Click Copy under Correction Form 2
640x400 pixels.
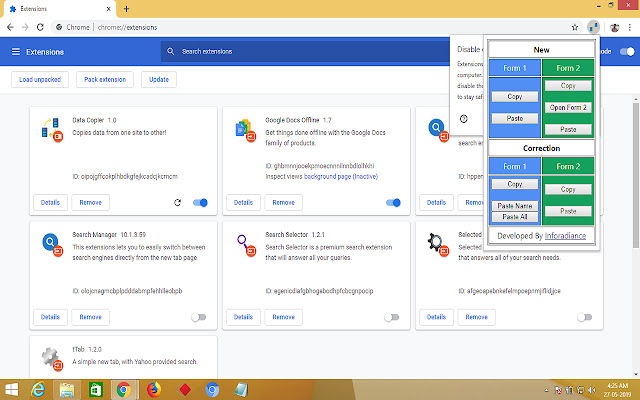568,189
